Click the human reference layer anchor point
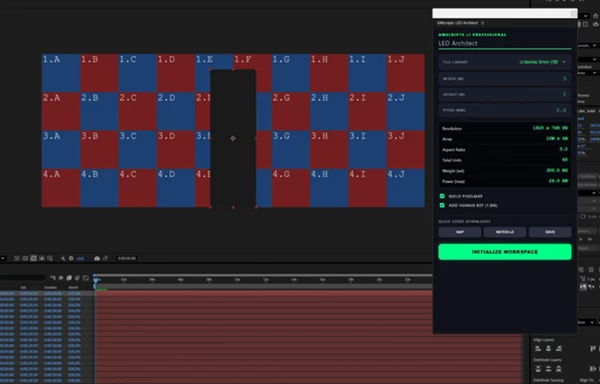This screenshot has height=384, width=600. [x=233, y=138]
